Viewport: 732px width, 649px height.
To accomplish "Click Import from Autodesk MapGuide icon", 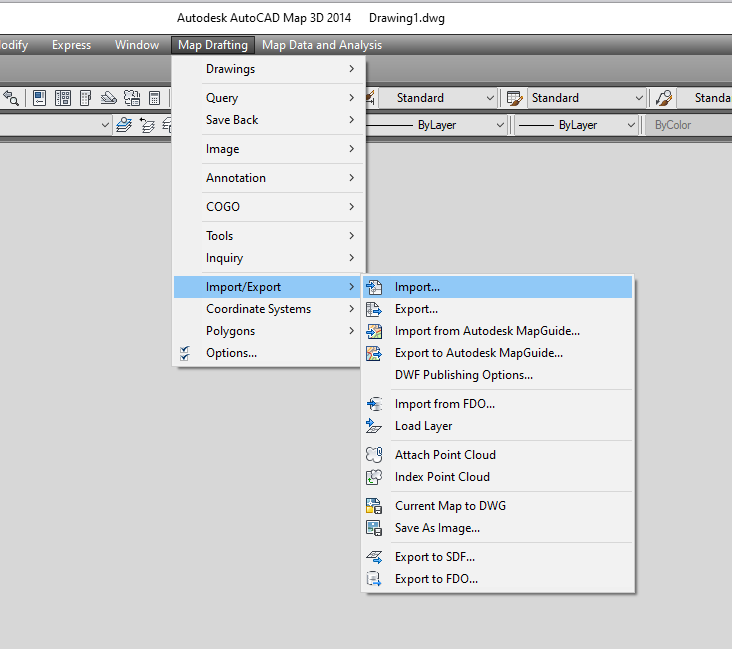I will click(374, 331).
